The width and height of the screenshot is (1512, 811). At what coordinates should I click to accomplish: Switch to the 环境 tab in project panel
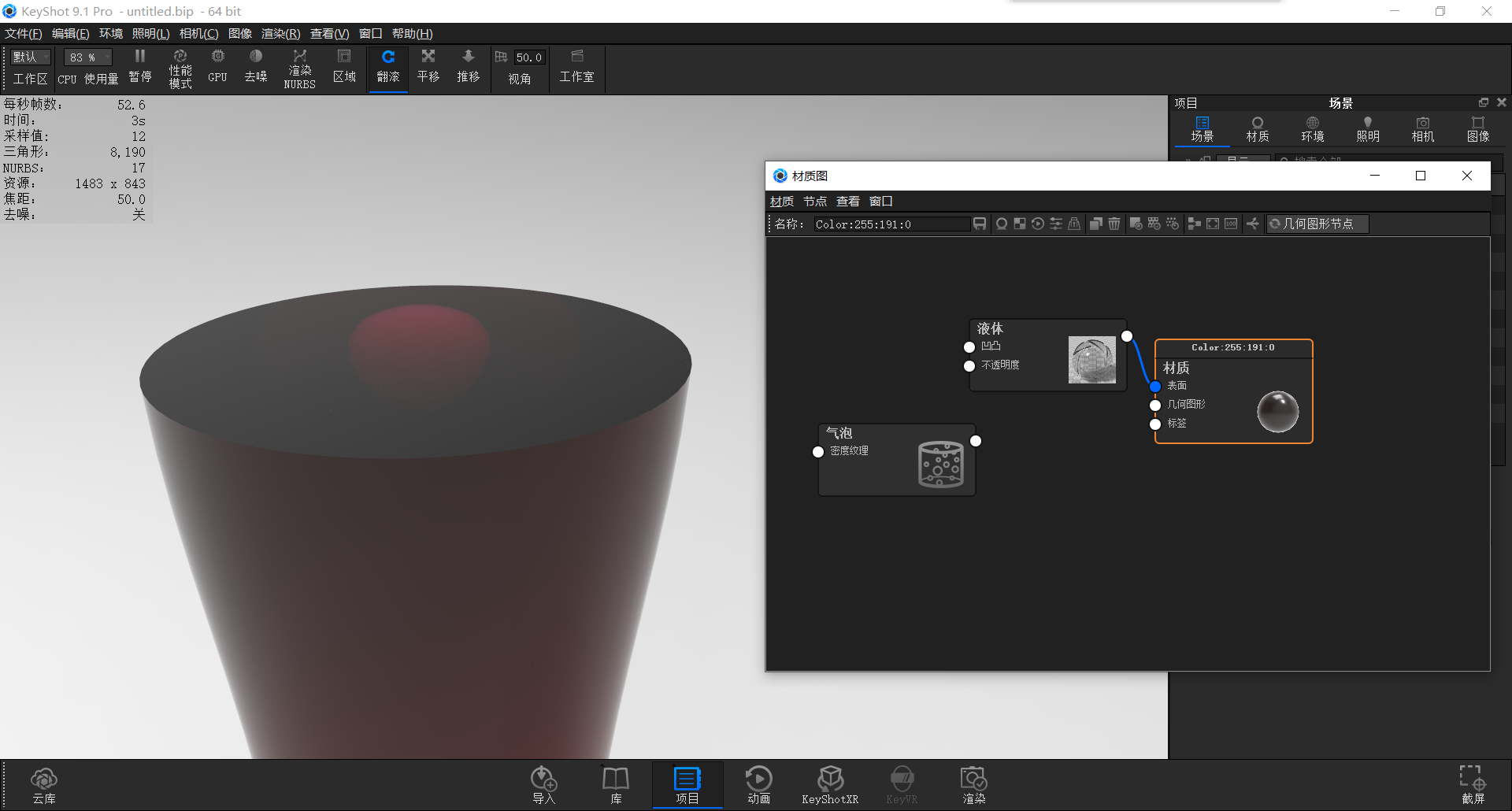point(1312,128)
